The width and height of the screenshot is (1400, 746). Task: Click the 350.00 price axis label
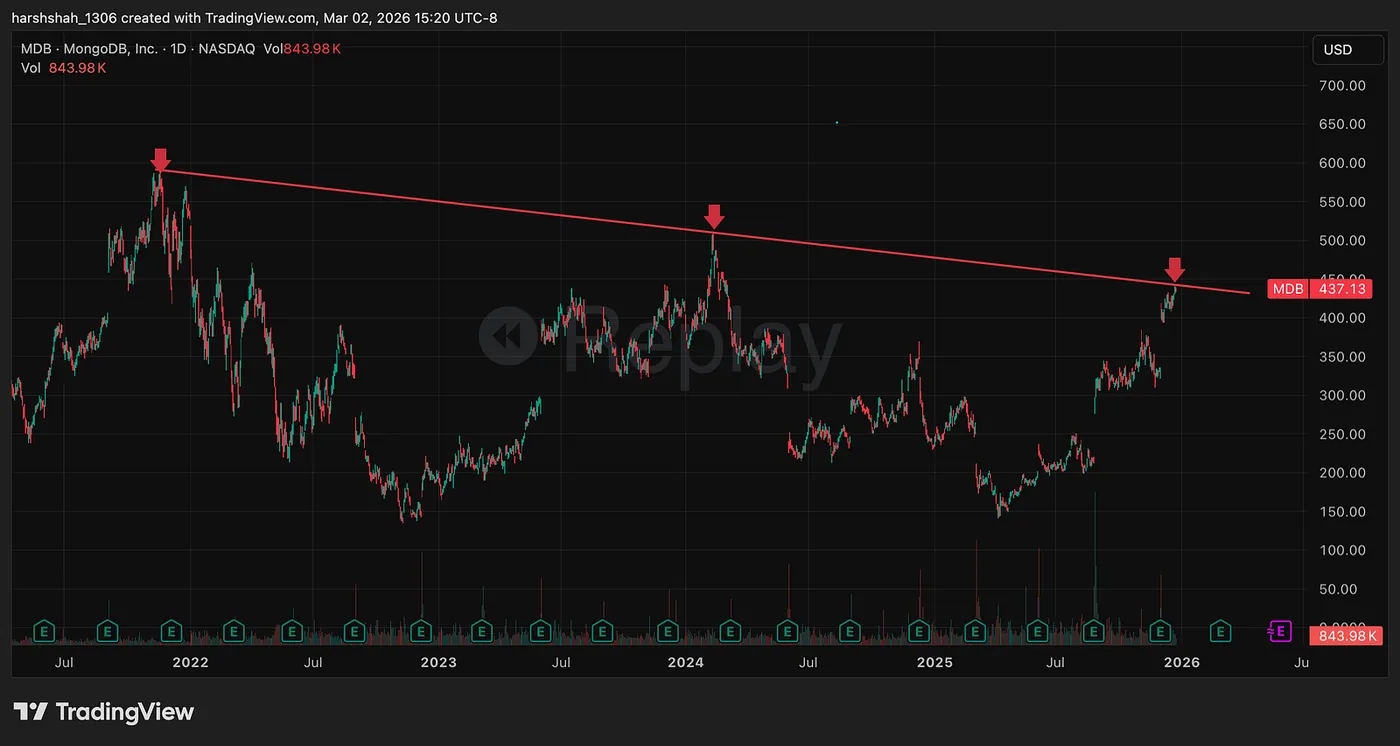[1344, 357]
